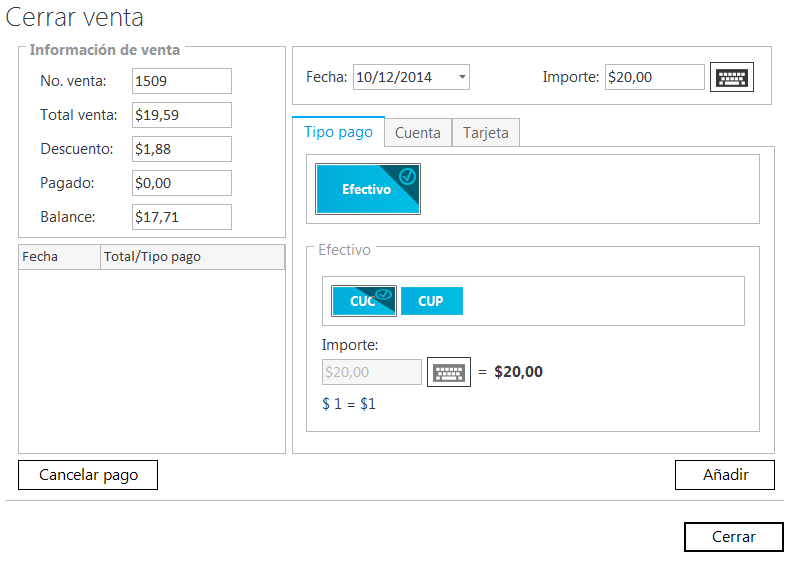Click the Descuento value field
This screenshot has height=561, width=796.
[181, 149]
